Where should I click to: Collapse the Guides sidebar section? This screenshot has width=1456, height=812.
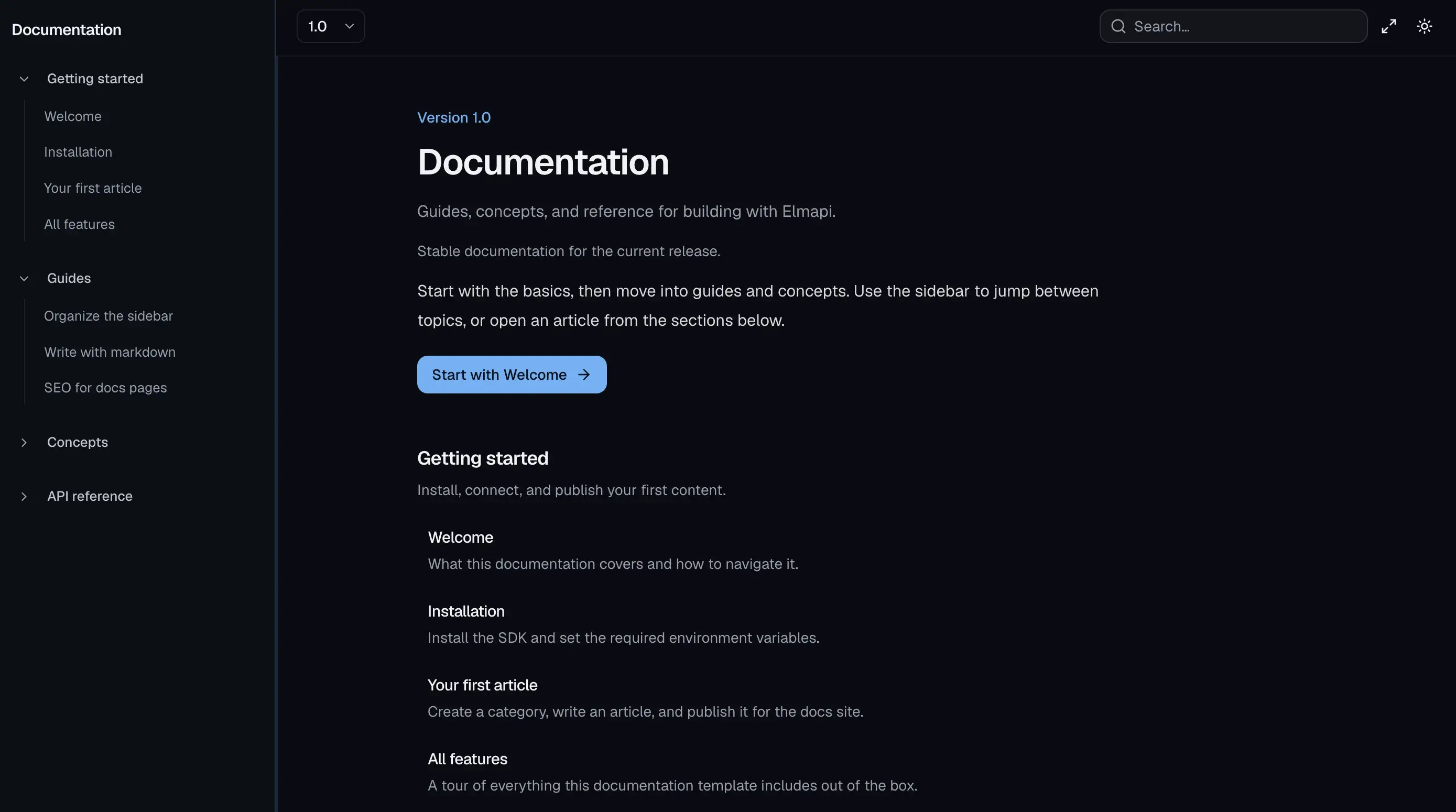point(24,279)
